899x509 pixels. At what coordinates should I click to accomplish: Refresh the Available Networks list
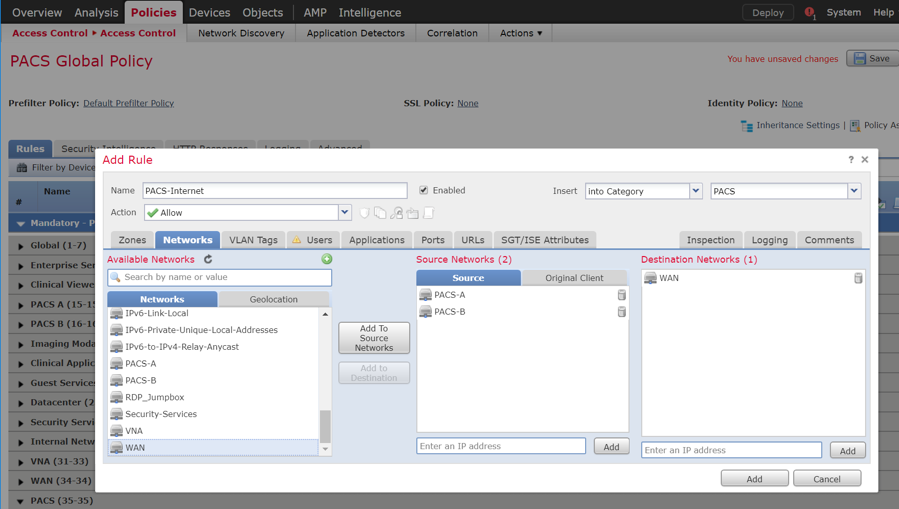[208, 259]
